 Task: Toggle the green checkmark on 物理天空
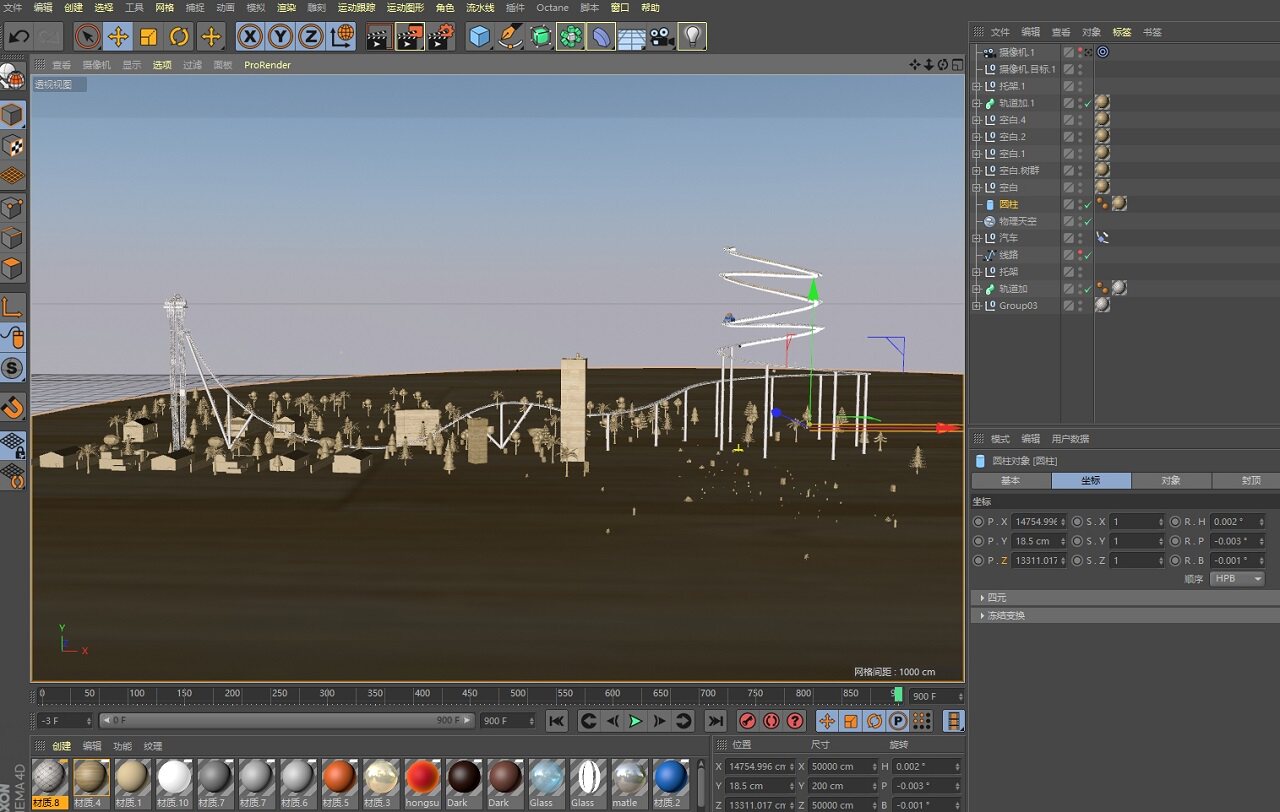point(1088,221)
